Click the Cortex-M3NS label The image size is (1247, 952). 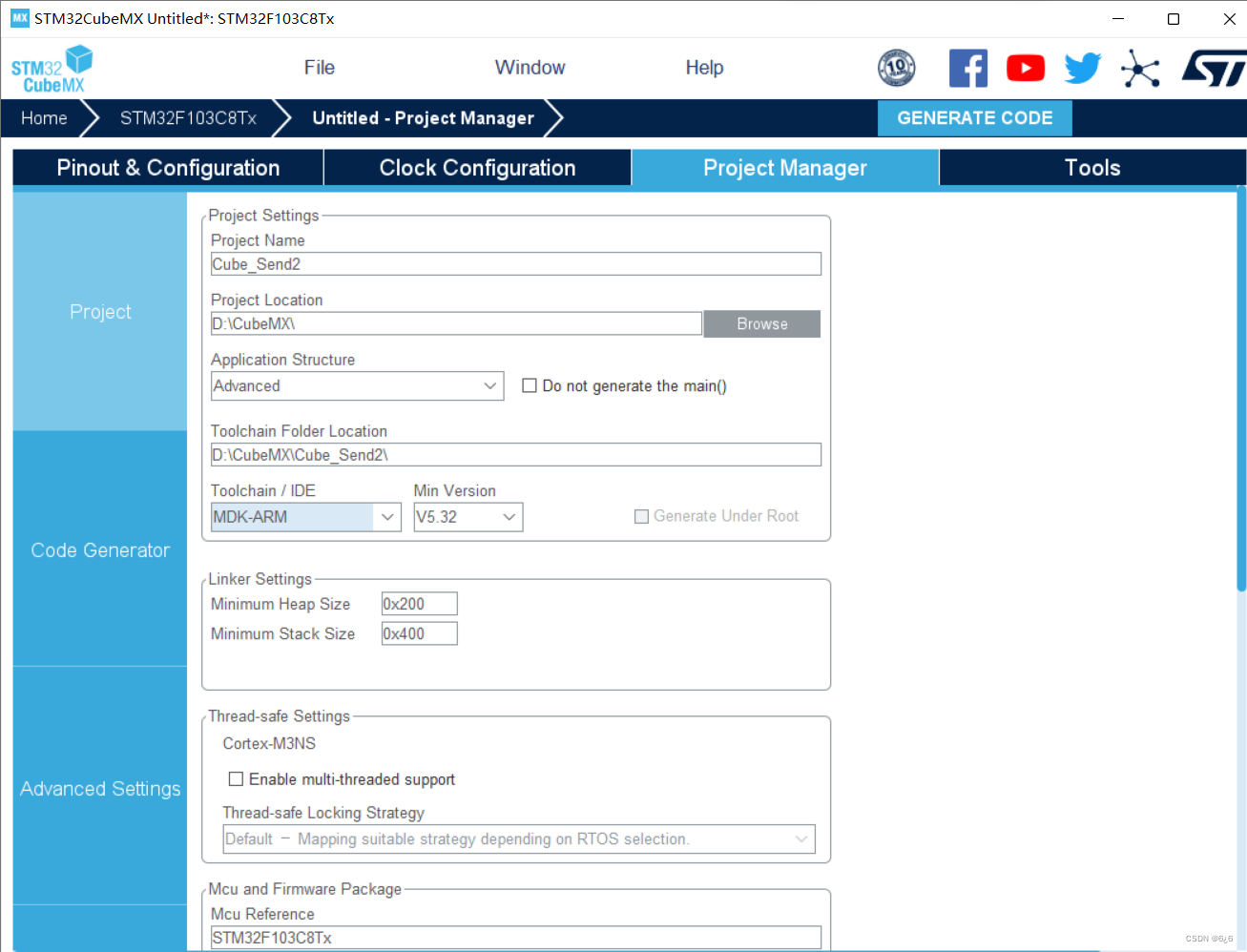(269, 743)
